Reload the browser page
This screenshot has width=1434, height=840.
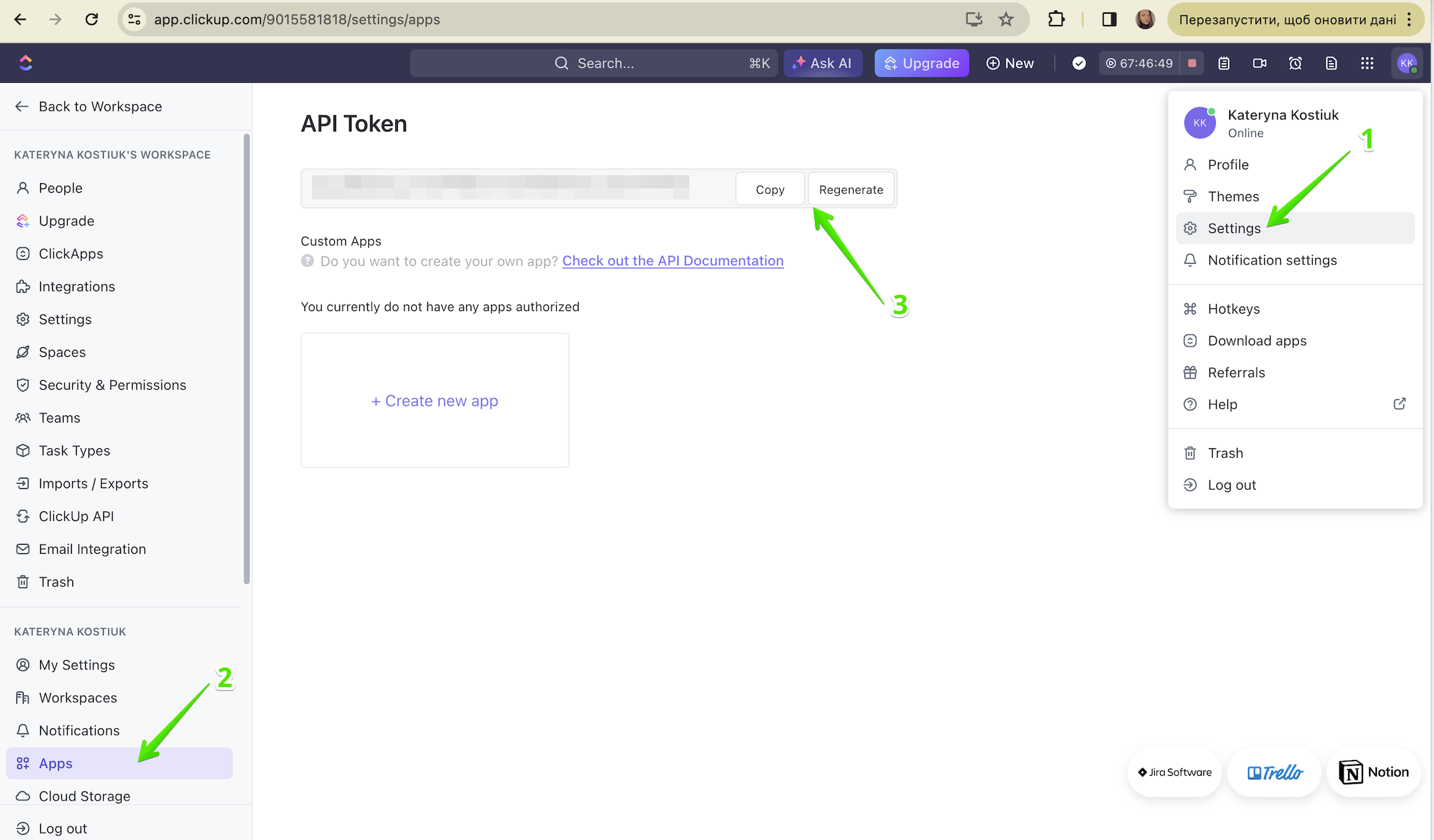(91, 19)
